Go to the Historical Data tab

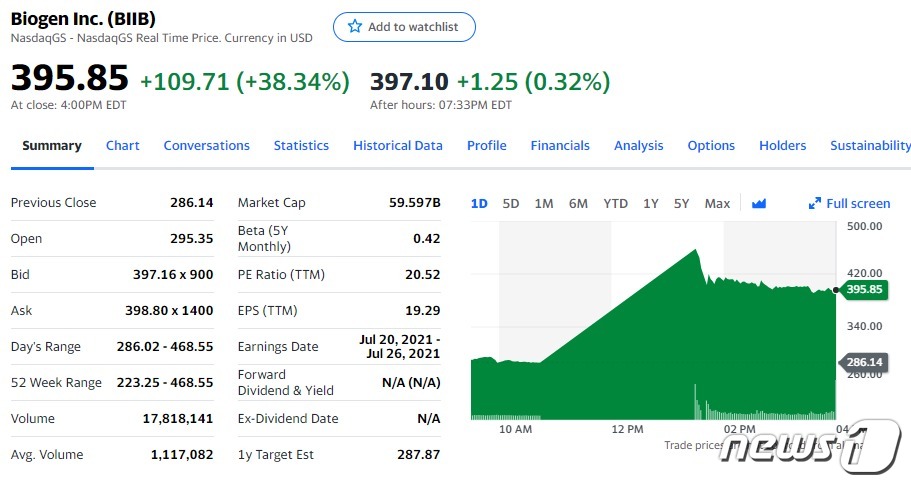[x=397, y=145]
